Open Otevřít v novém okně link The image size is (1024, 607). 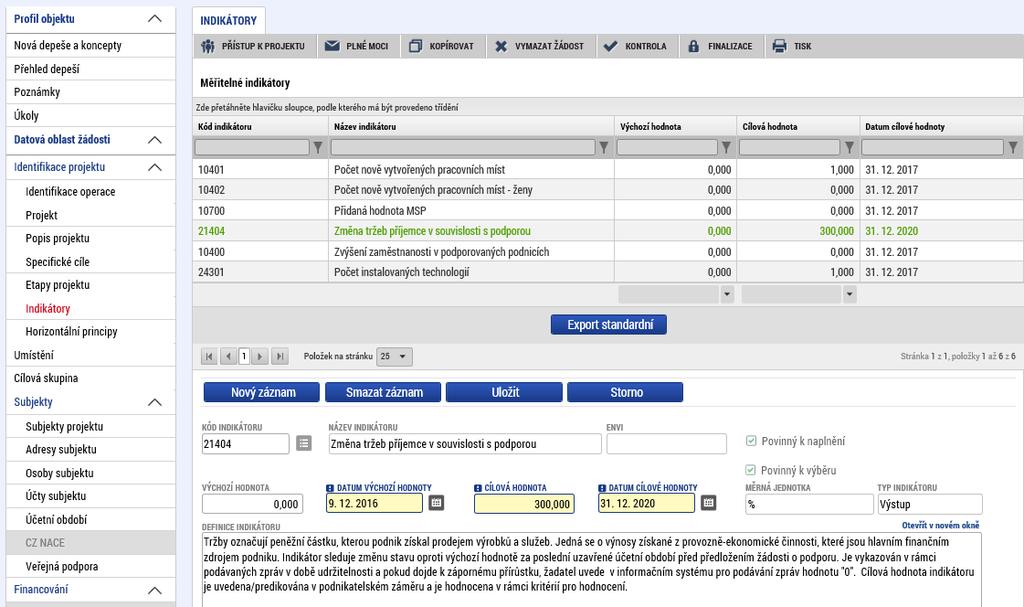(940, 525)
